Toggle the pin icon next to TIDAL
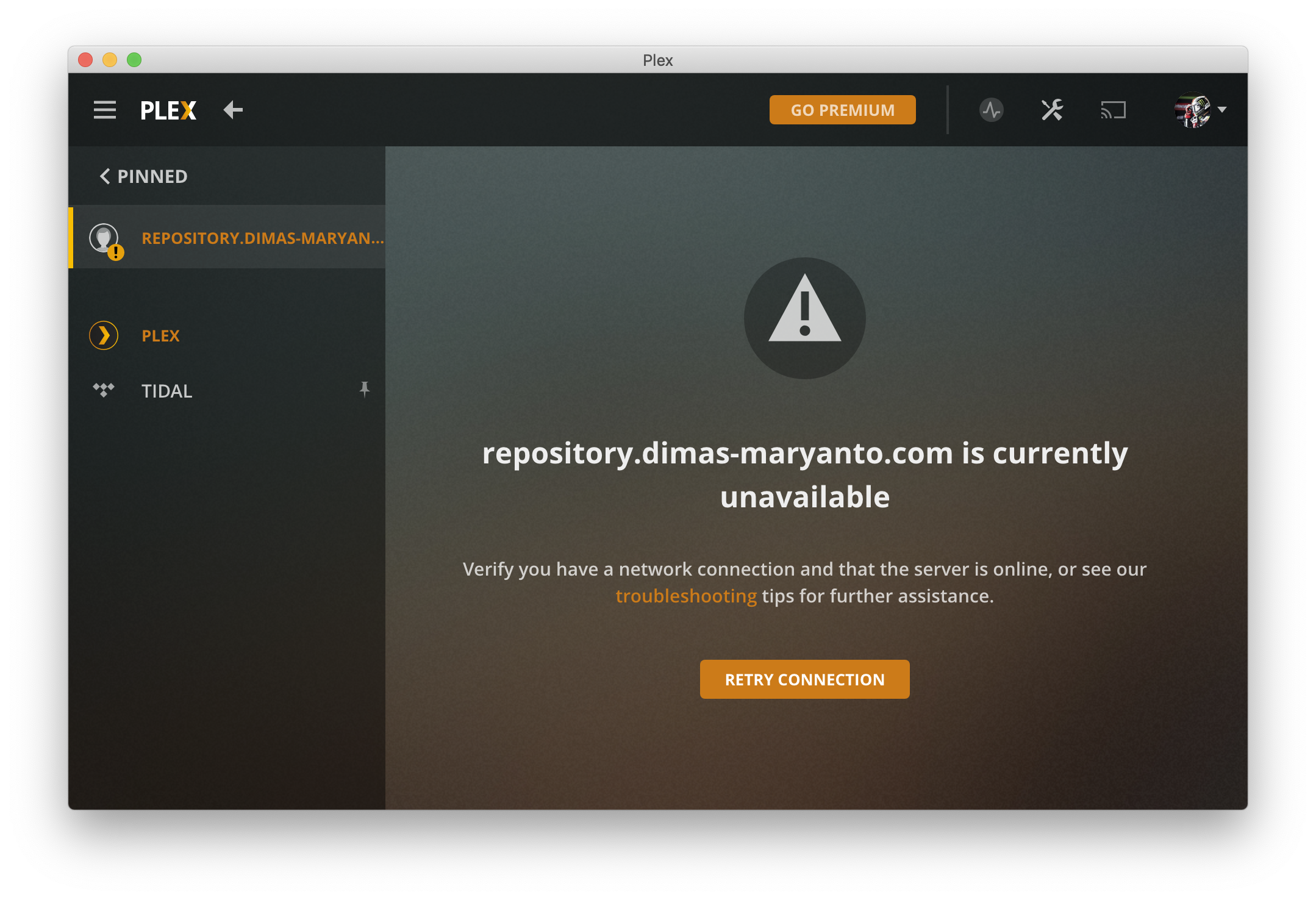The height and width of the screenshot is (900, 1316). tap(365, 389)
